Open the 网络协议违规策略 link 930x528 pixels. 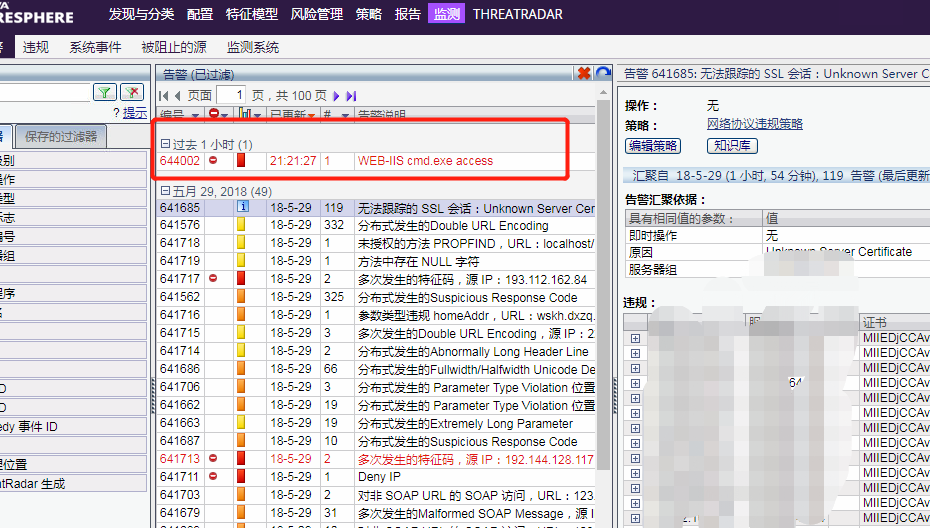pyautogui.click(x=754, y=124)
